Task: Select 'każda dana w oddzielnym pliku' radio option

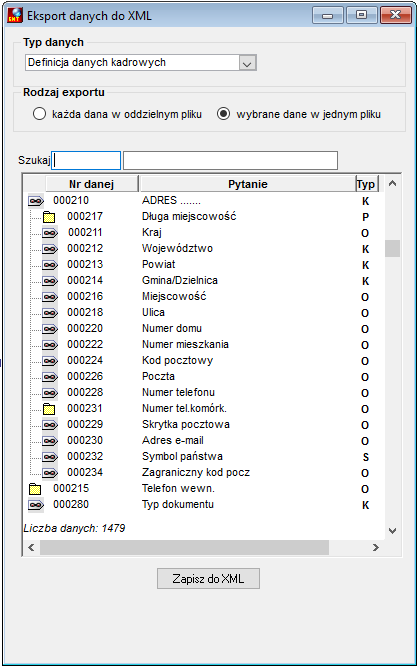Action: (39, 114)
